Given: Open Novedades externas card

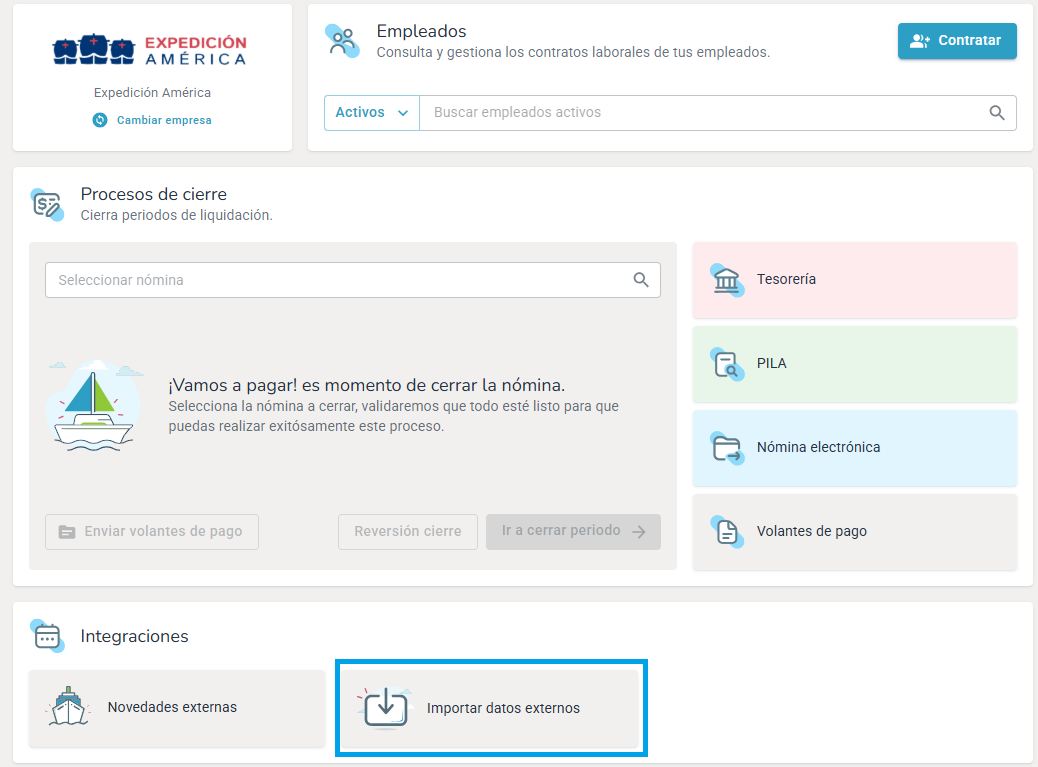Looking at the screenshot, I should [177, 709].
